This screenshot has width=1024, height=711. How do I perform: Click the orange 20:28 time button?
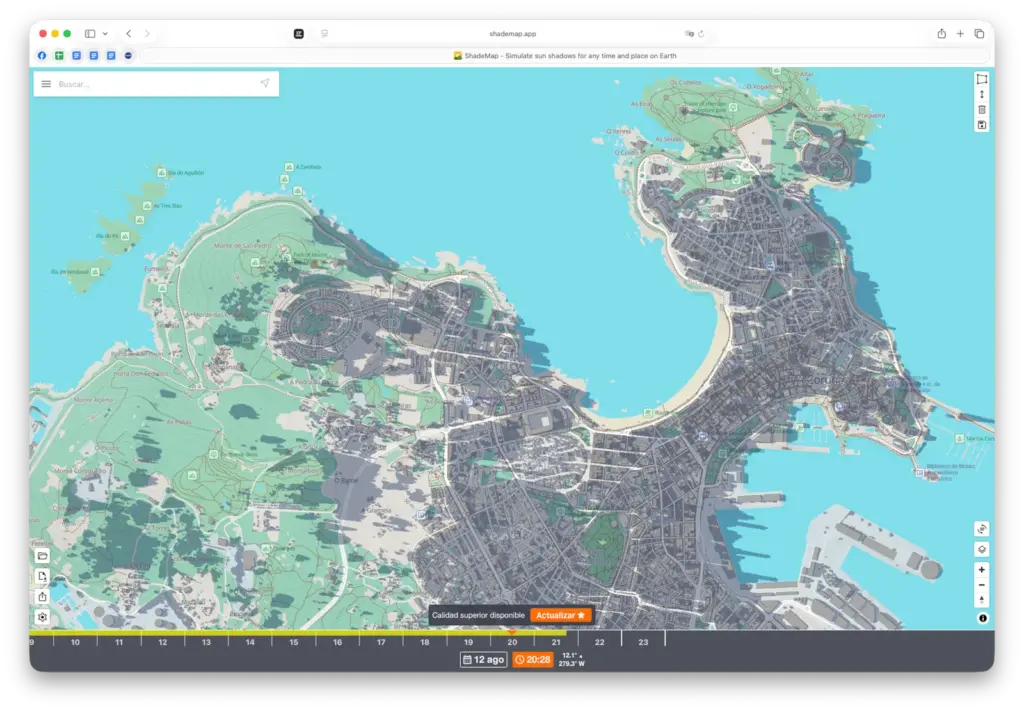533,659
